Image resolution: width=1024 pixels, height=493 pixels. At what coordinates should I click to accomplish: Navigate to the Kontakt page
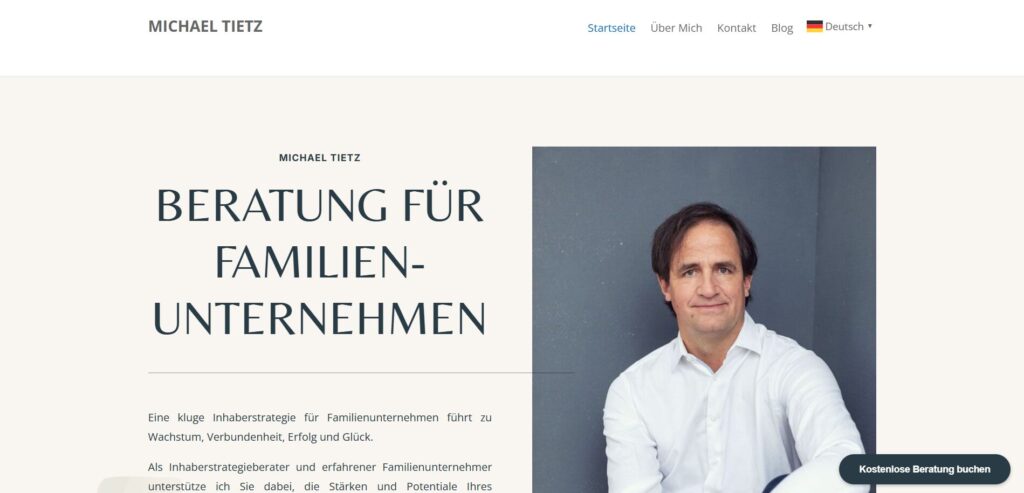pos(736,28)
